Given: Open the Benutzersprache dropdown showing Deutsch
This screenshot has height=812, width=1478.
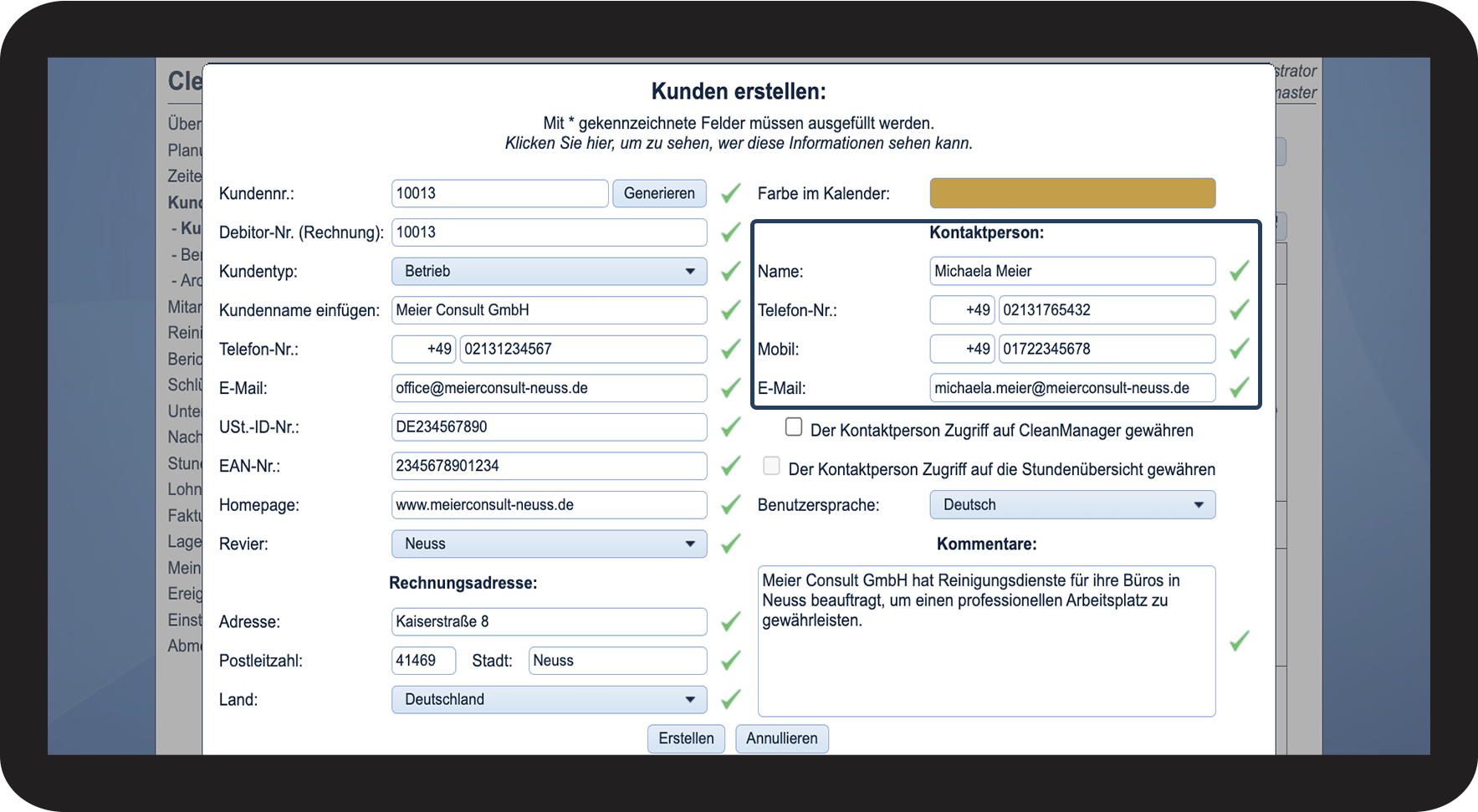Looking at the screenshot, I should [1071, 505].
